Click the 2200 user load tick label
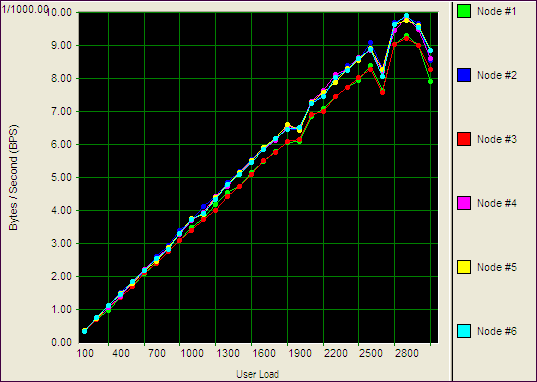Image resolution: width=537 pixels, height=382 pixels. click(336, 353)
